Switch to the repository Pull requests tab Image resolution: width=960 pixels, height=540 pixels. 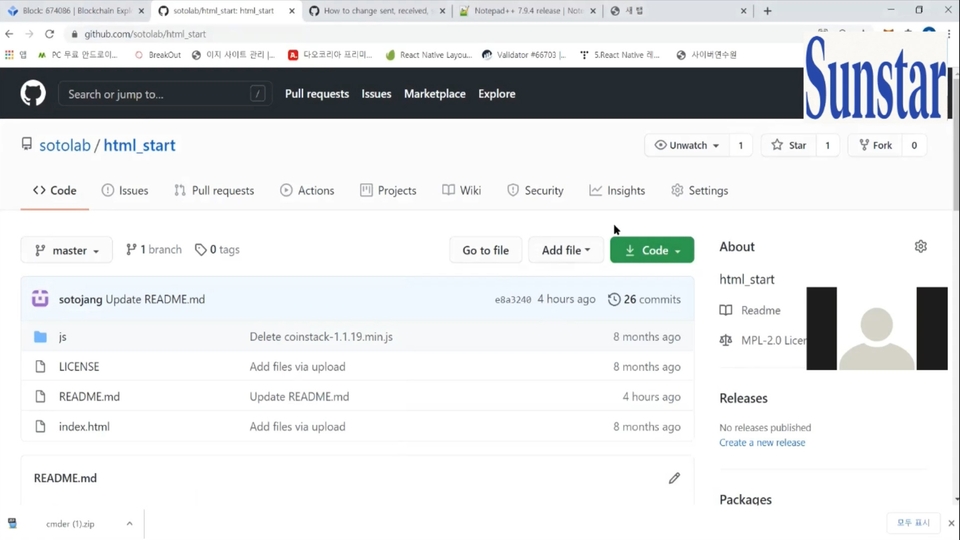pyautogui.click(x=214, y=190)
